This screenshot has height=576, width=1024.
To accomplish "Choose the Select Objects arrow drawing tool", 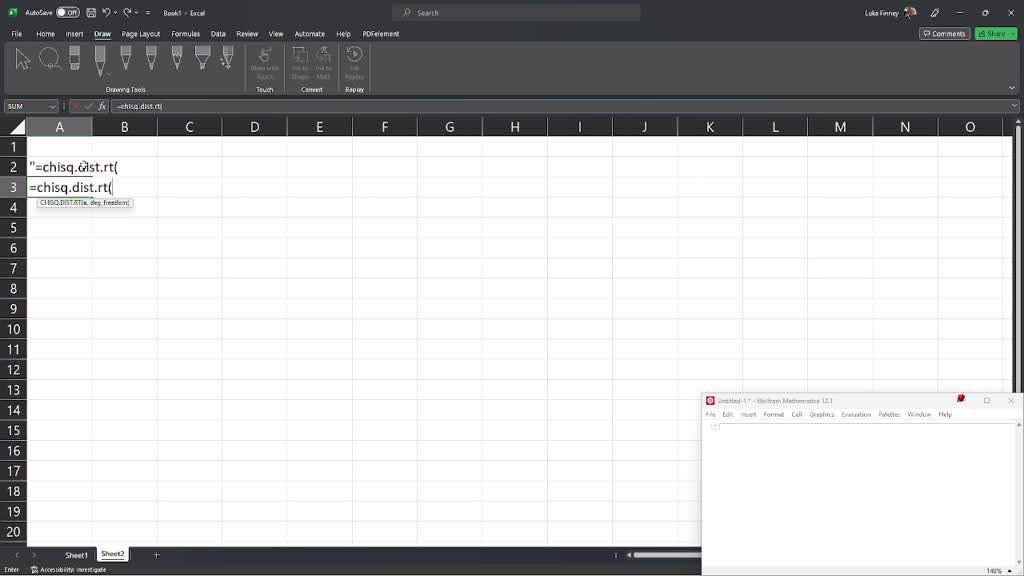I will pyautogui.click(x=22, y=59).
